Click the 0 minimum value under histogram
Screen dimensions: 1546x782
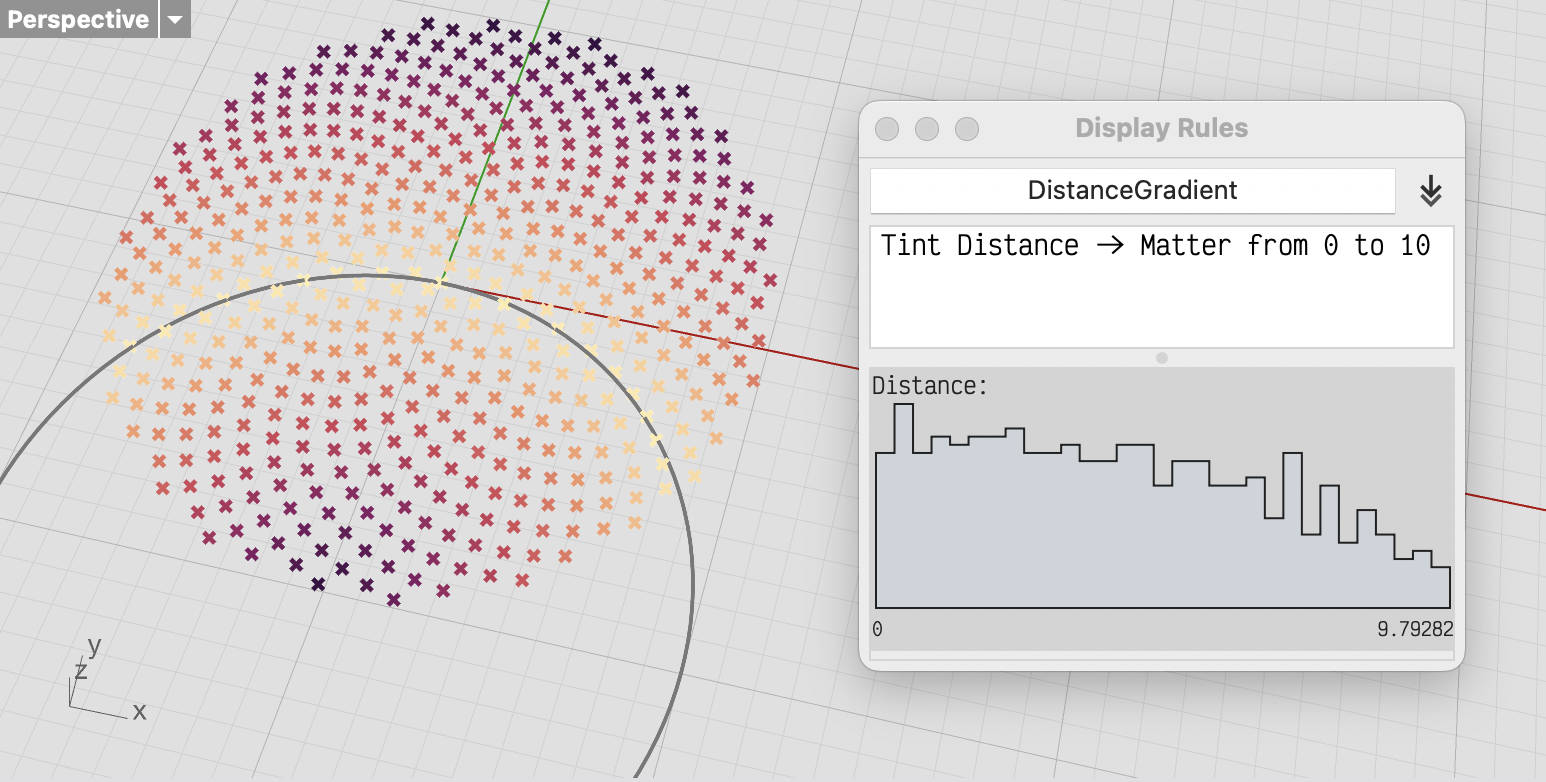877,629
